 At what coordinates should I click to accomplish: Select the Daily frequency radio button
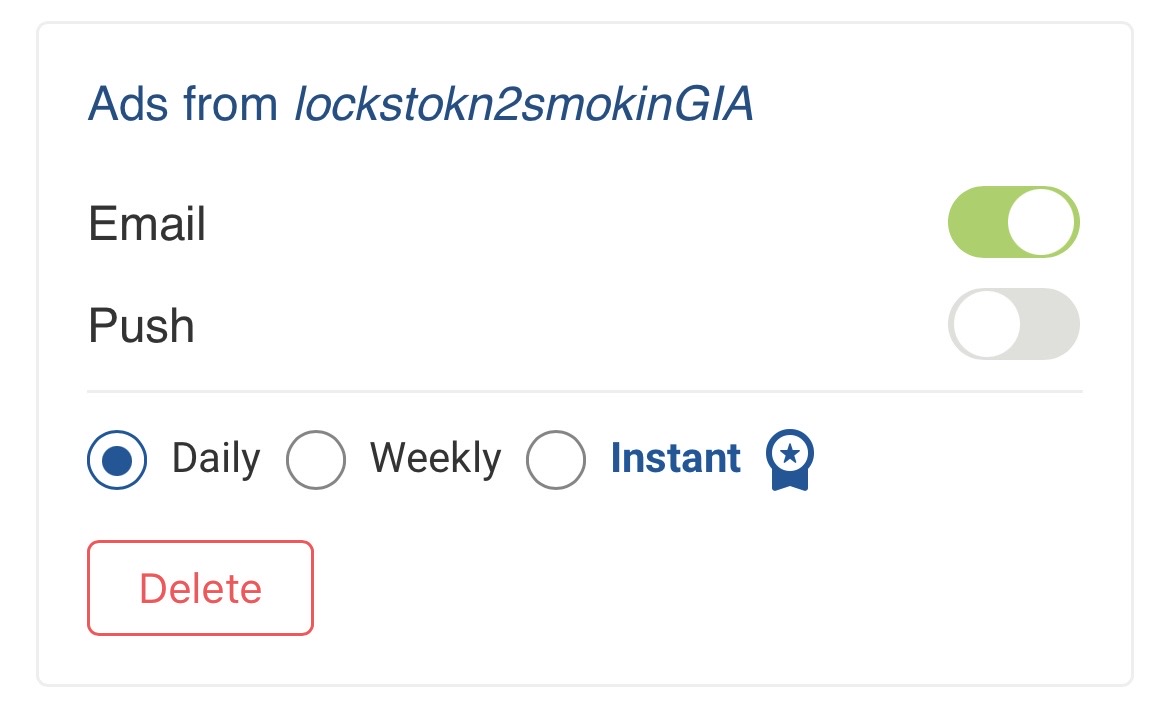(118, 460)
